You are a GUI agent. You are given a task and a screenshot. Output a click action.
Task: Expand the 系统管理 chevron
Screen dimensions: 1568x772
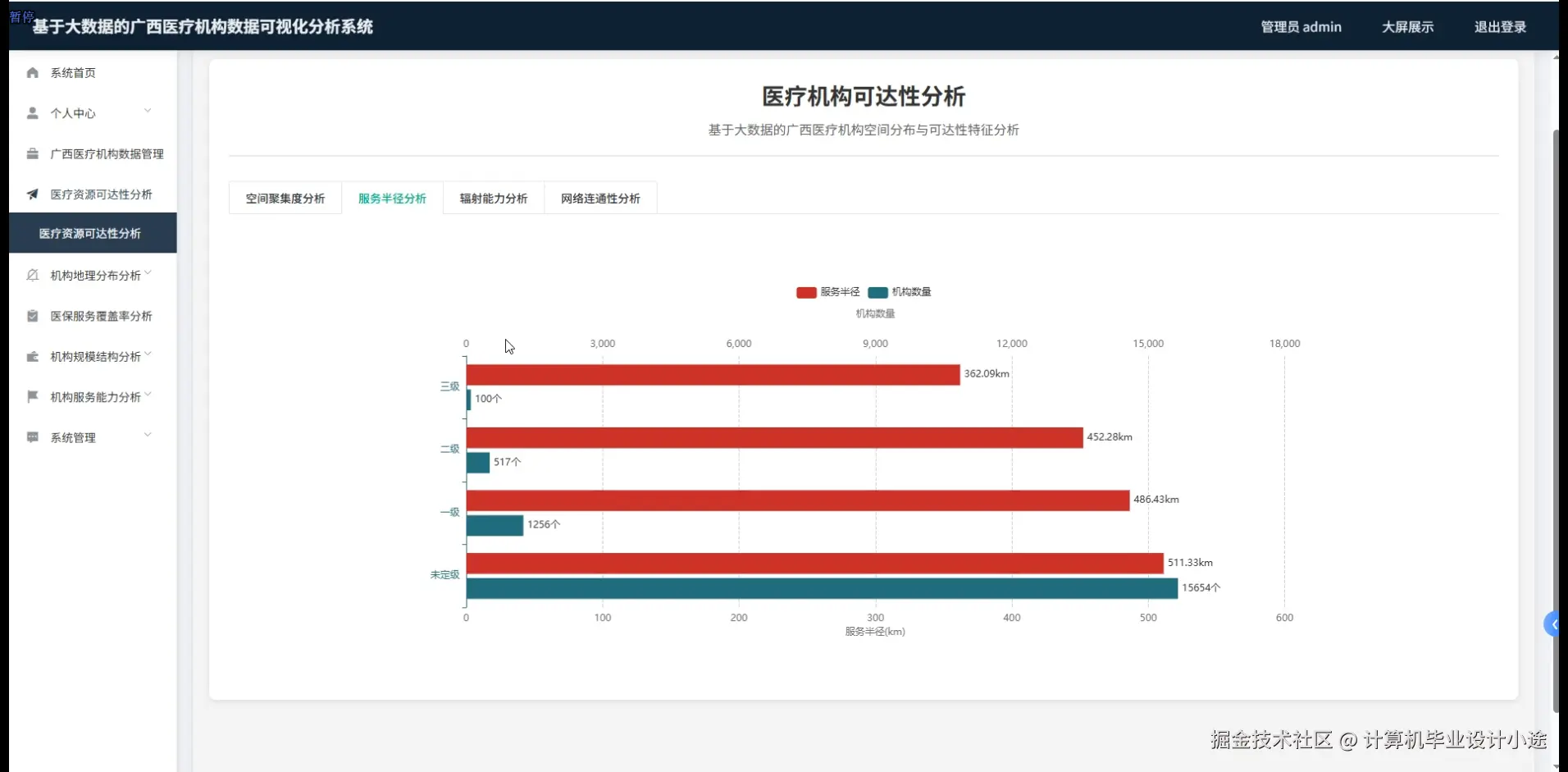148,435
